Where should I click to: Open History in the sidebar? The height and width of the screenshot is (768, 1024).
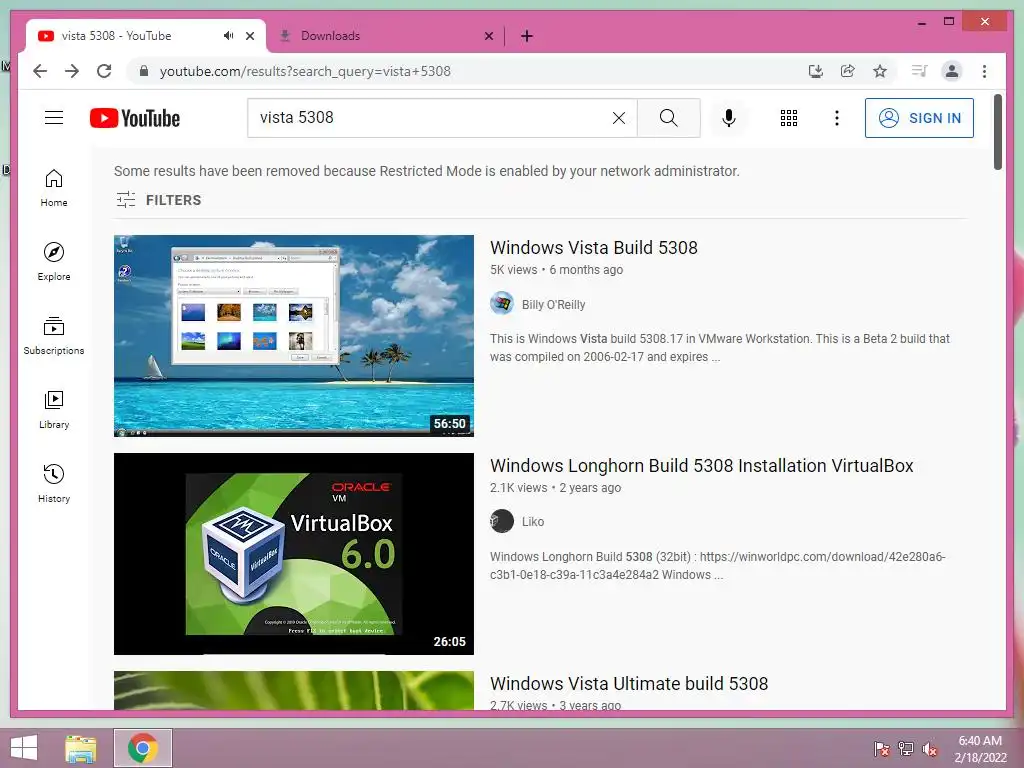click(54, 483)
